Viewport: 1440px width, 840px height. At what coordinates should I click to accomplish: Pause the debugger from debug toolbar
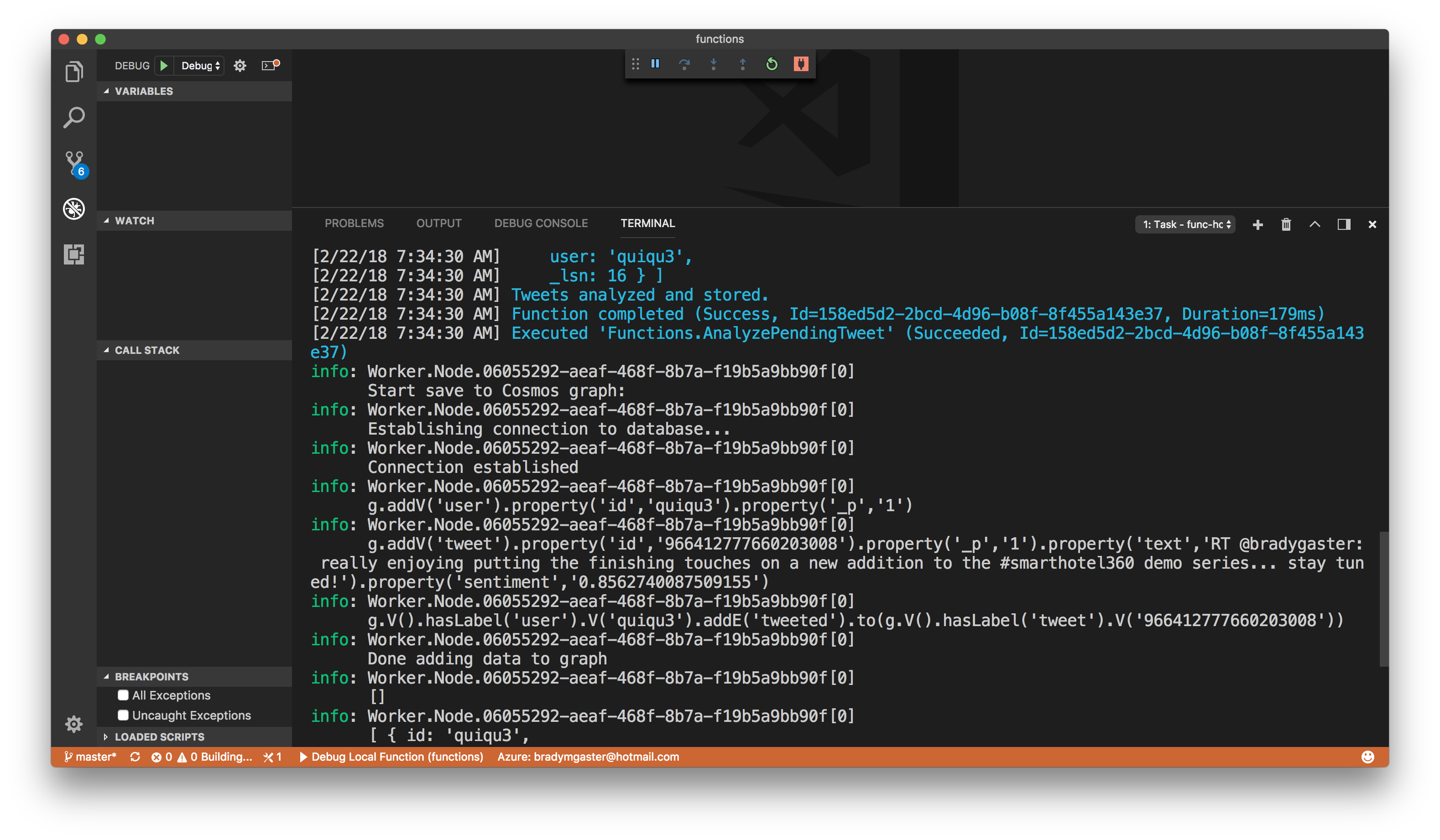(655, 64)
